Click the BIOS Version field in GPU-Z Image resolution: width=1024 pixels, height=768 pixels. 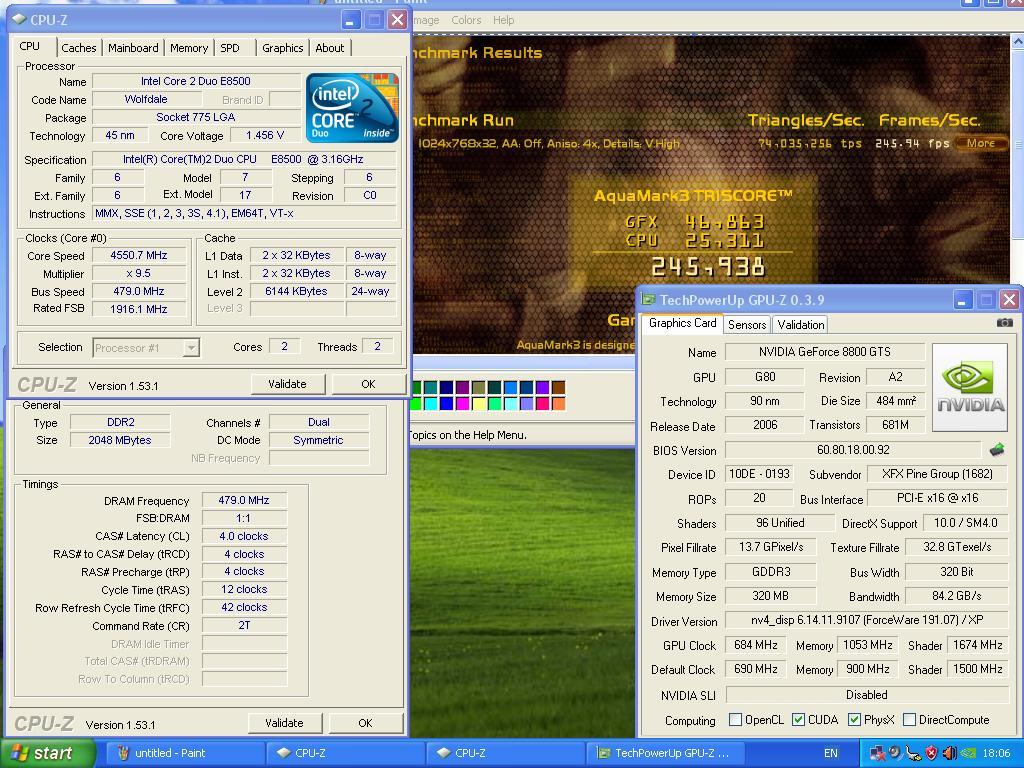pos(853,450)
